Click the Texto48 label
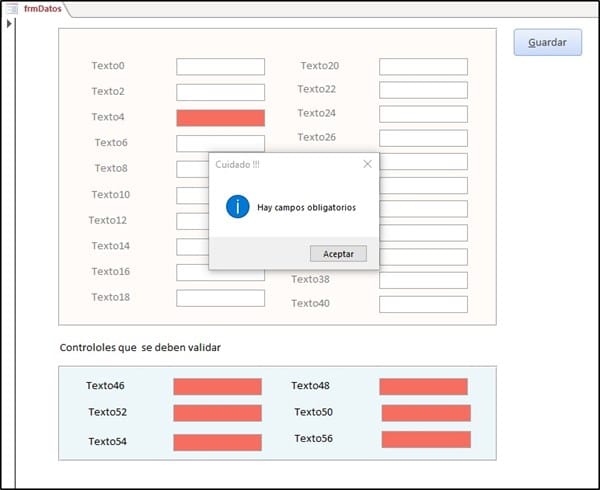 tap(310, 385)
